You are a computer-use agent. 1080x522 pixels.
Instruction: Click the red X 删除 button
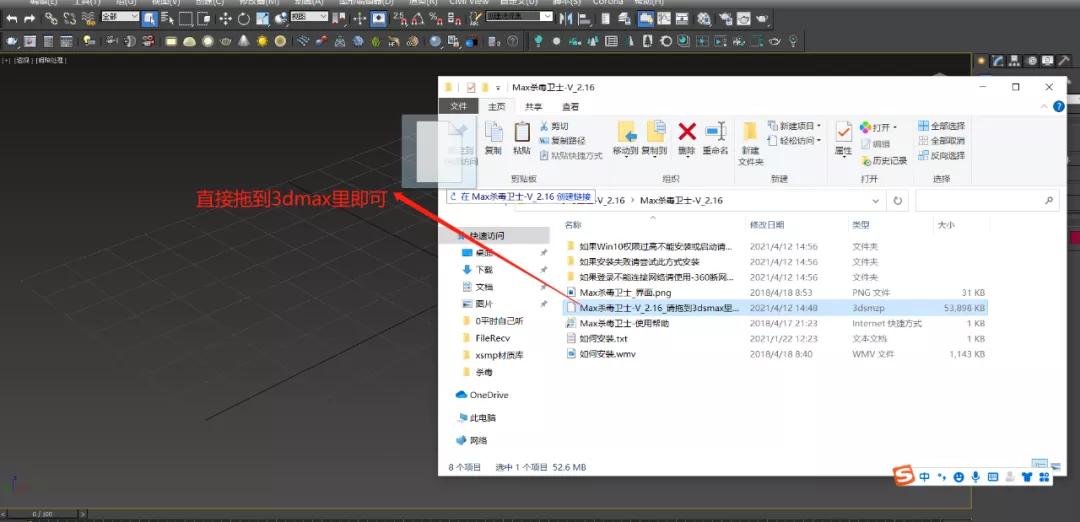tap(687, 138)
